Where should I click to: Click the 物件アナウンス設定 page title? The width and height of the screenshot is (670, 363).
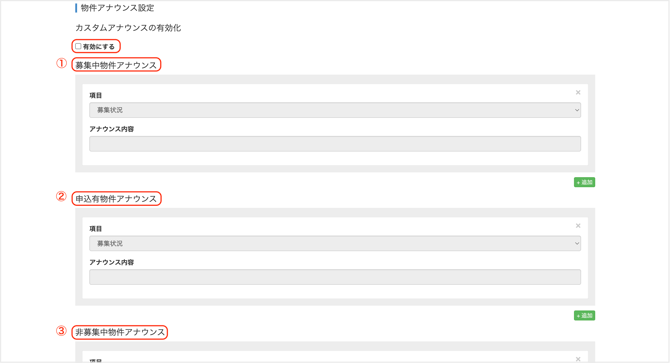click(118, 8)
